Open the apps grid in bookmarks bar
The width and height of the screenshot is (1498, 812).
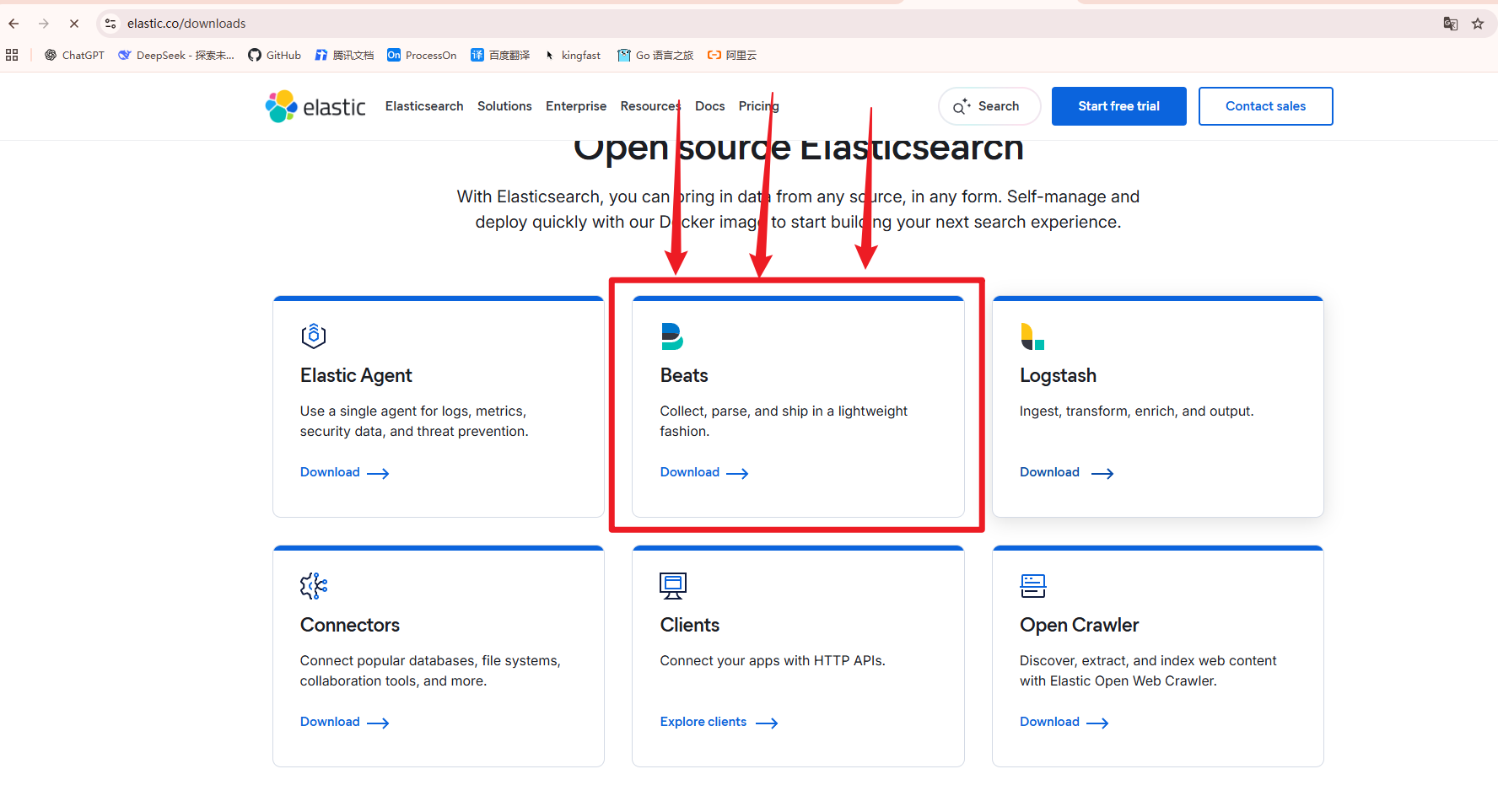(12, 55)
